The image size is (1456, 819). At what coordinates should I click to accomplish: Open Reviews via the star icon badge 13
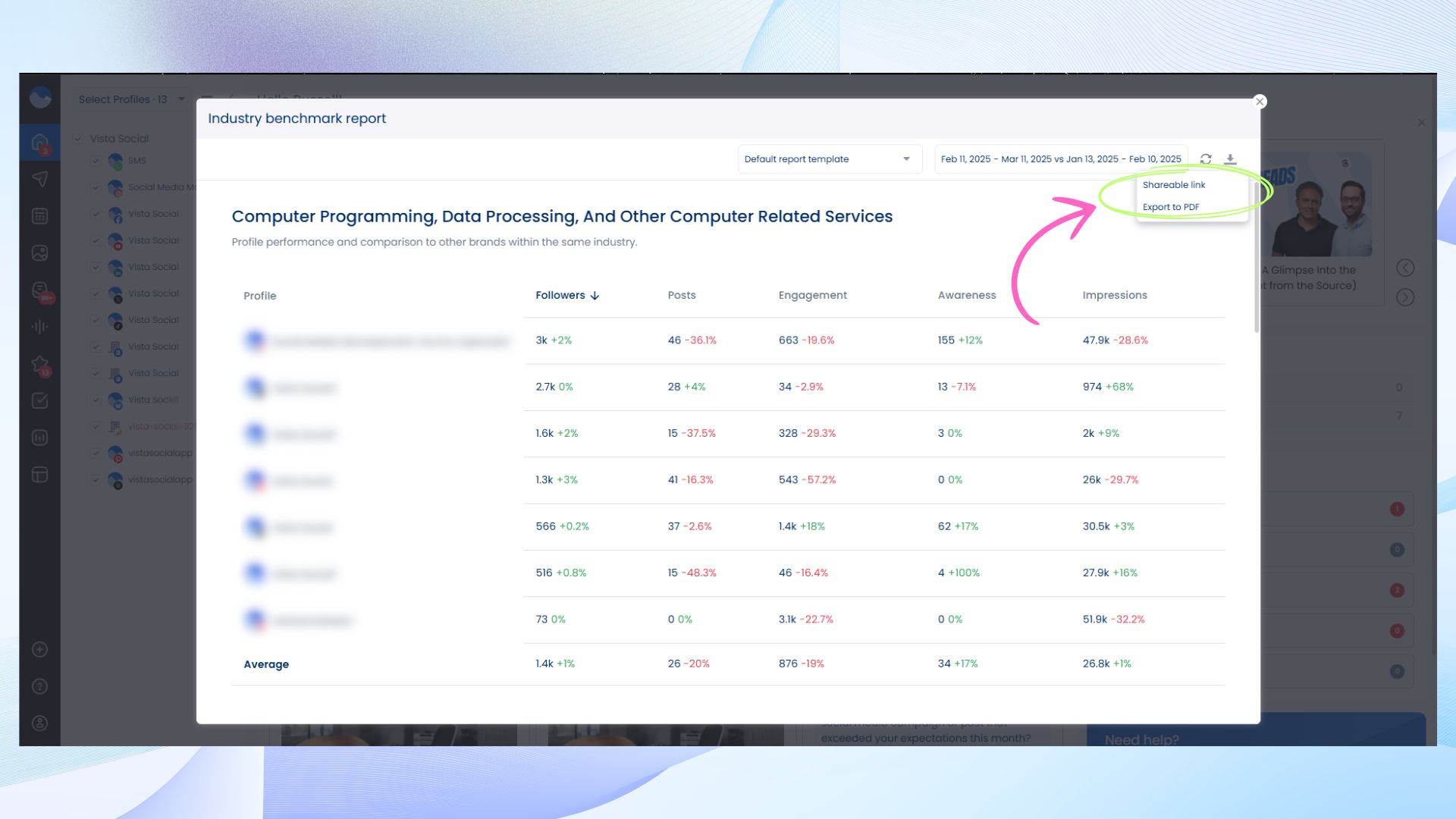(39, 362)
